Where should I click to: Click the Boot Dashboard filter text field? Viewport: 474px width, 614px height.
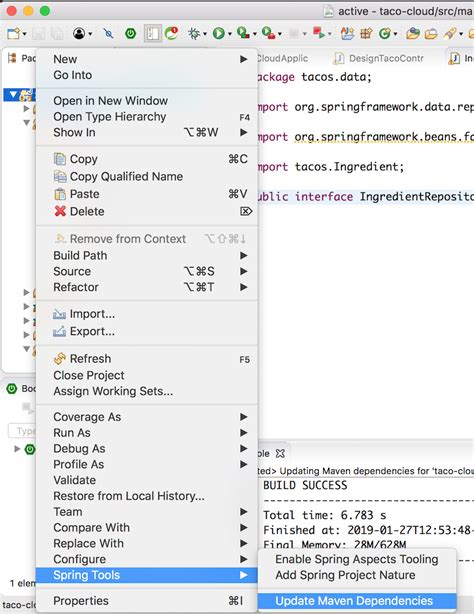pos(22,431)
